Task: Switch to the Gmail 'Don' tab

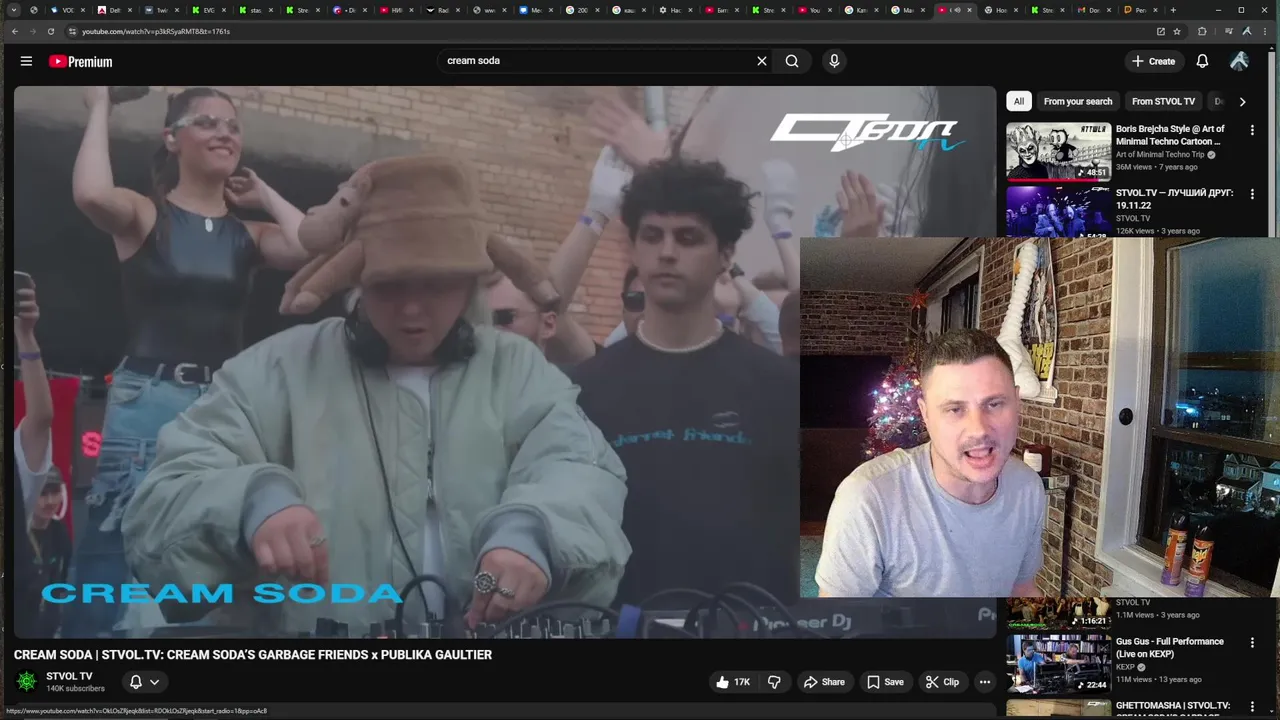Action: click(1093, 10)
